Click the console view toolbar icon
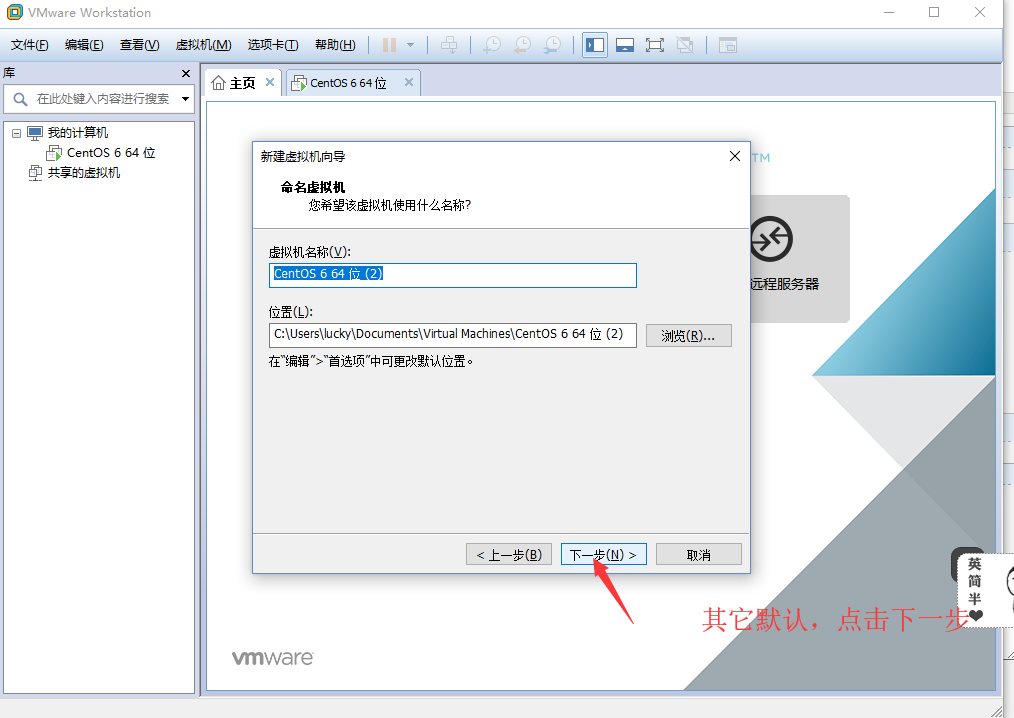Viewport: 1014px width, 718px height. (x=728, y=45)
